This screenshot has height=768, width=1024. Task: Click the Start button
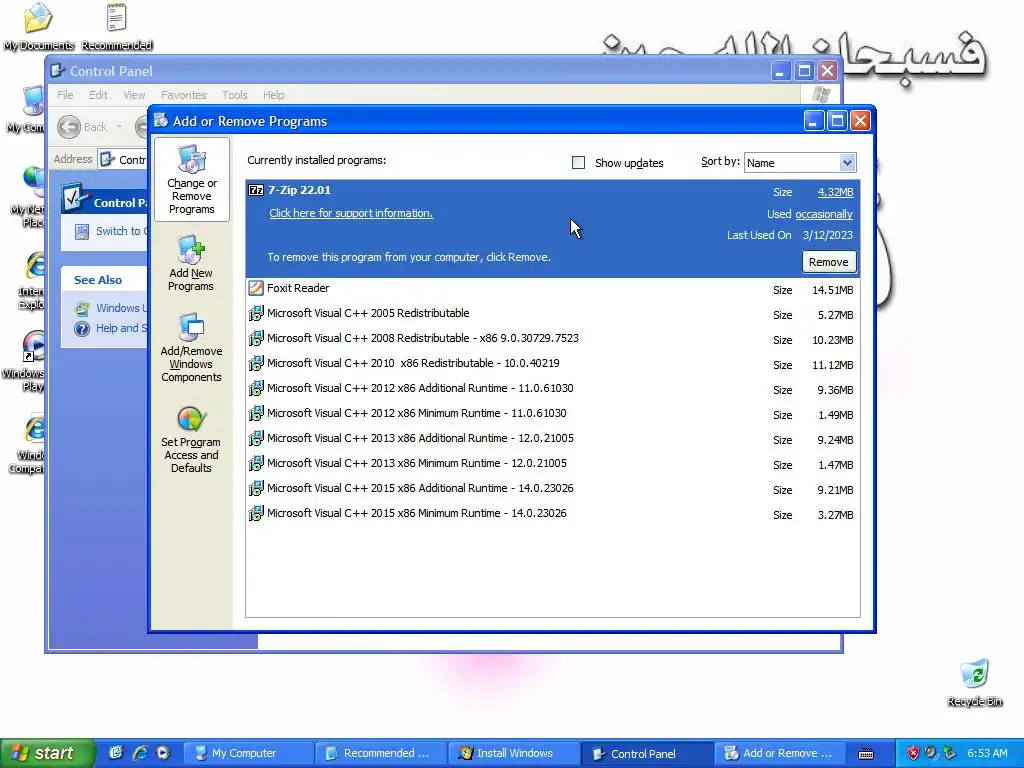46,753
